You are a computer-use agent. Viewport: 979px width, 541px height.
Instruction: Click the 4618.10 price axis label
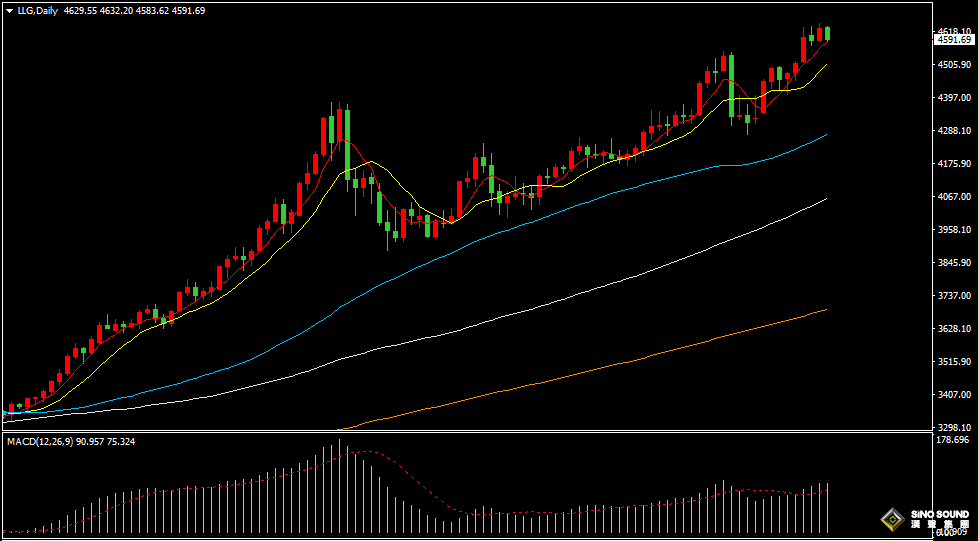955,31
